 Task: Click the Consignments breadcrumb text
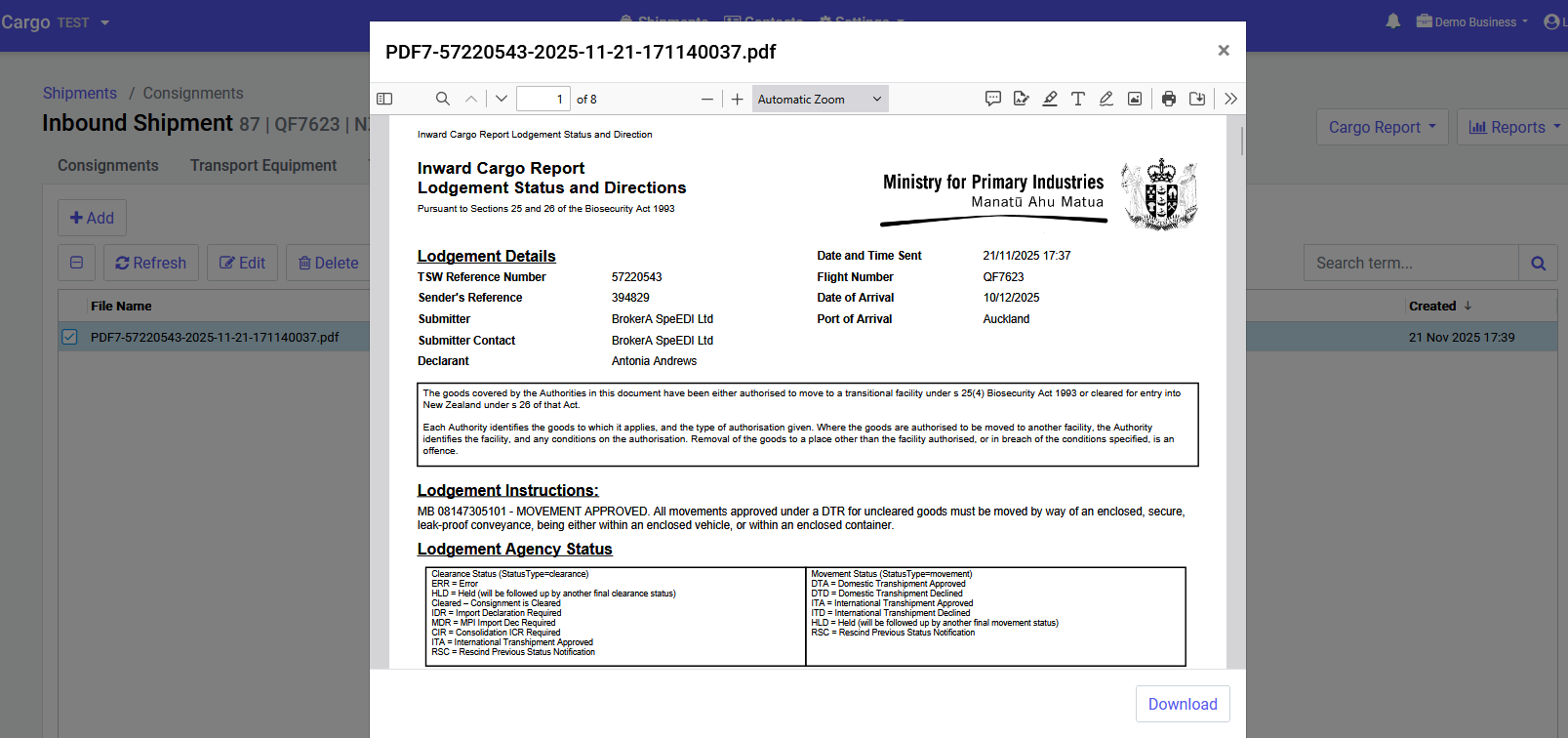(x=193, y=93)
